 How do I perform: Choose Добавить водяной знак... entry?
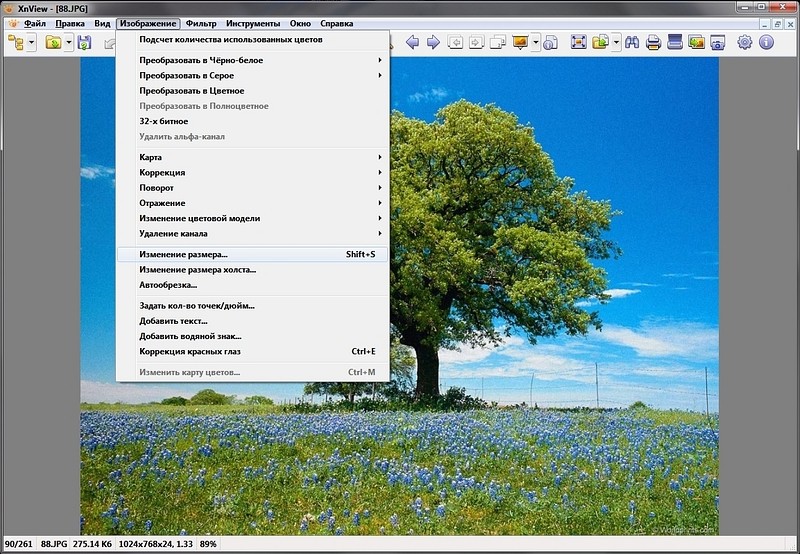tap(190, 336)
